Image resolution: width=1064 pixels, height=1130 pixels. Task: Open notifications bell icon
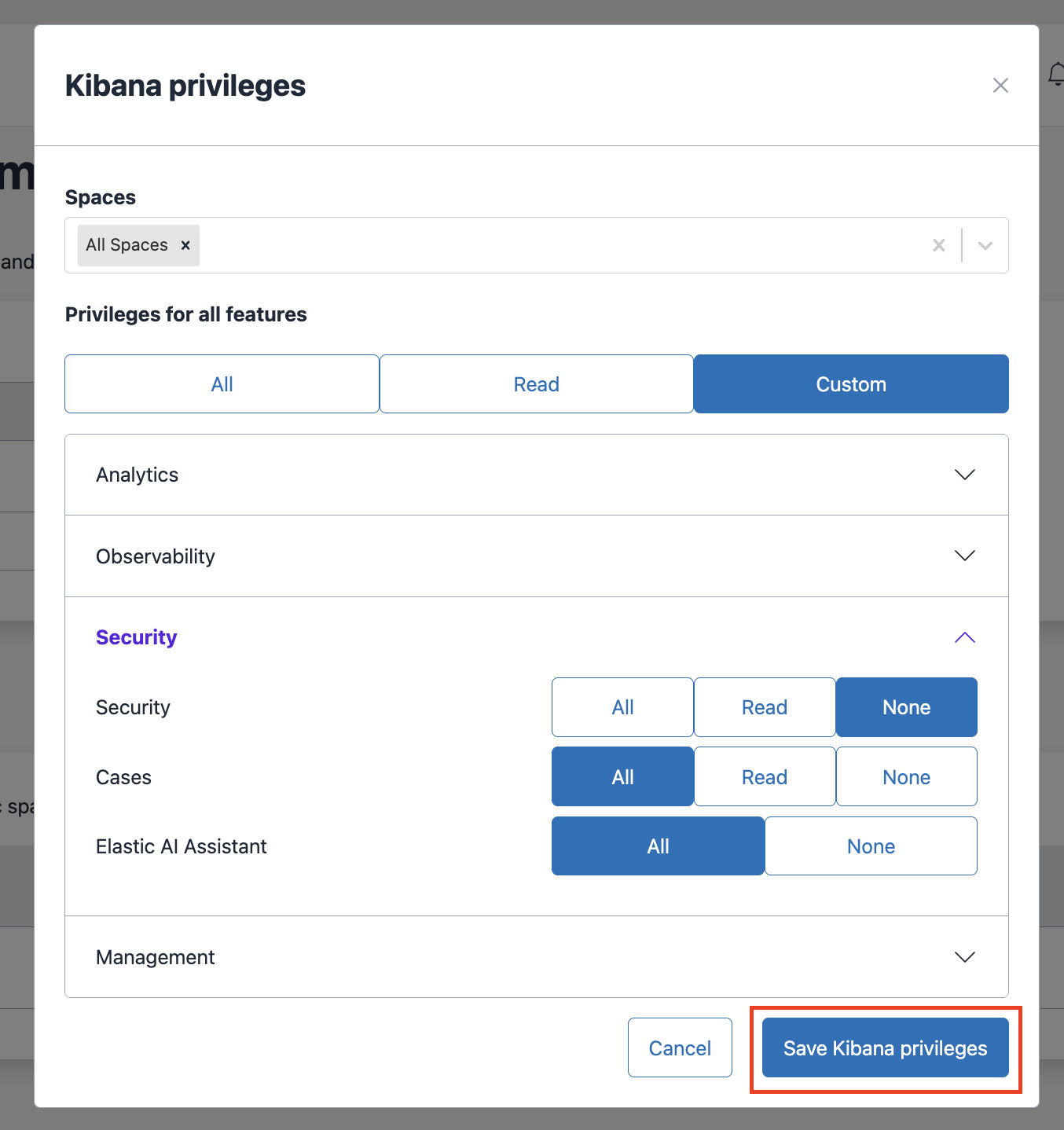[x=1056, y=75]
